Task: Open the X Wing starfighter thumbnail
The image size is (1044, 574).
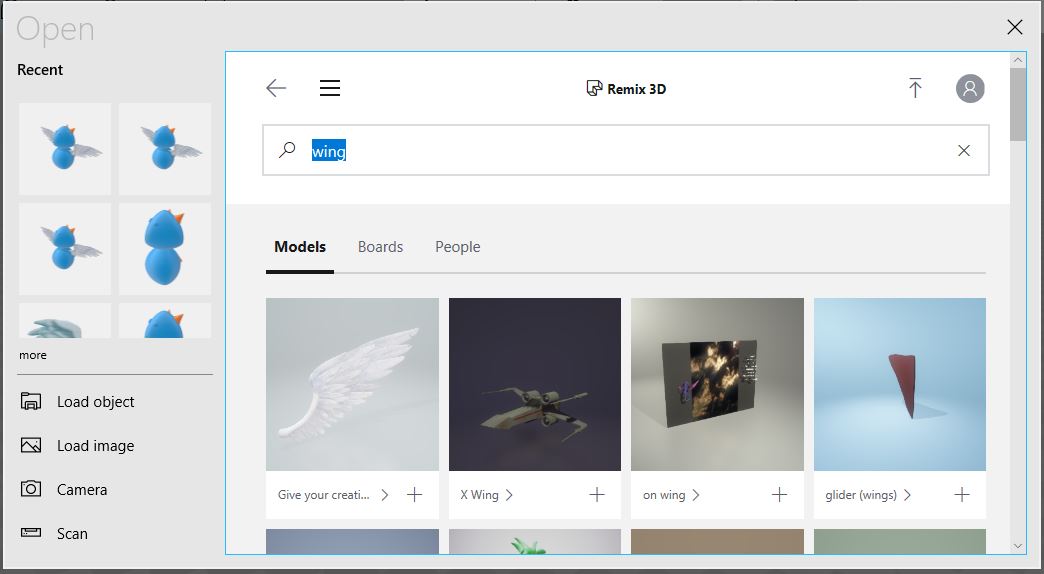Action: tap(535, 384)
